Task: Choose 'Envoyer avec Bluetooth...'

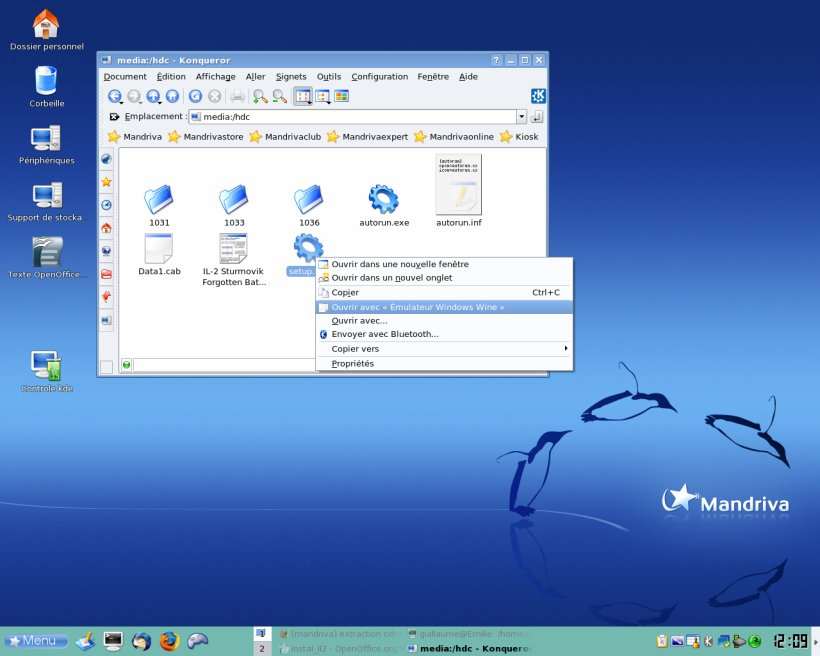Action: click(445, 334)
